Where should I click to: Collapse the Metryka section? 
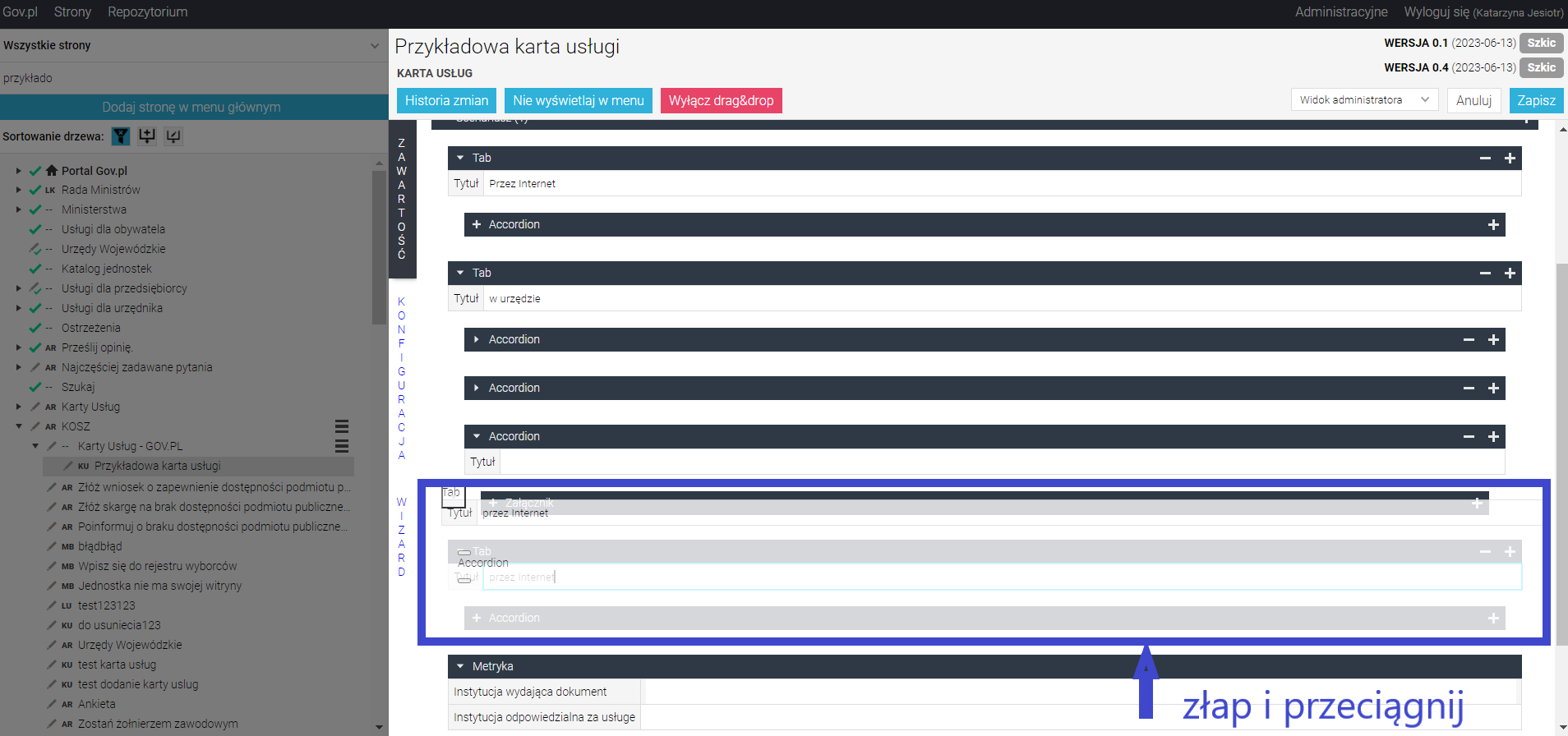pyautogui.click(x=460, y=666)
